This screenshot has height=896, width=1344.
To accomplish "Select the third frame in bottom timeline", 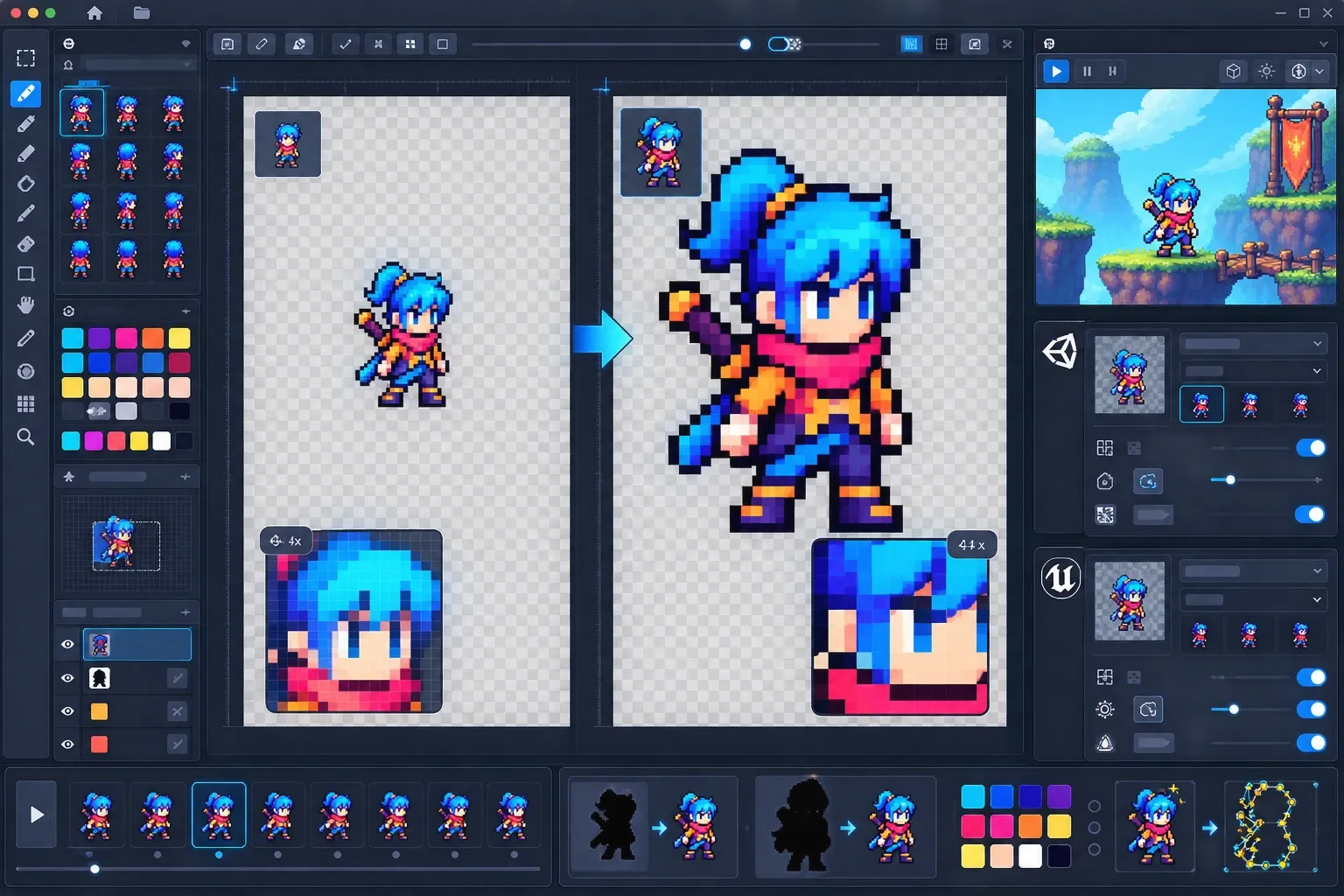I will 219,815.
